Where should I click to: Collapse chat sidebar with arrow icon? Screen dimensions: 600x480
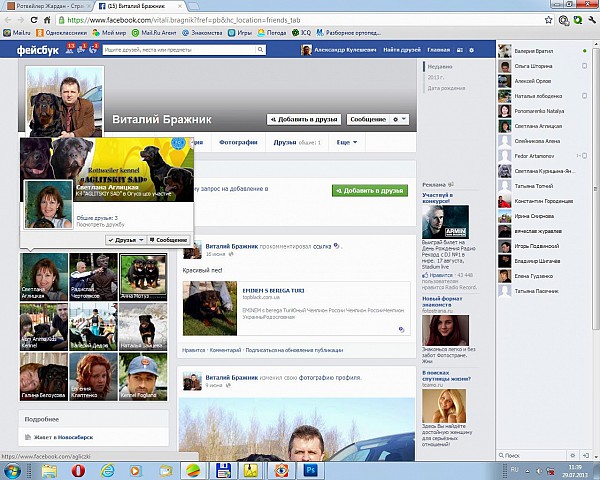tap(585, 456)
